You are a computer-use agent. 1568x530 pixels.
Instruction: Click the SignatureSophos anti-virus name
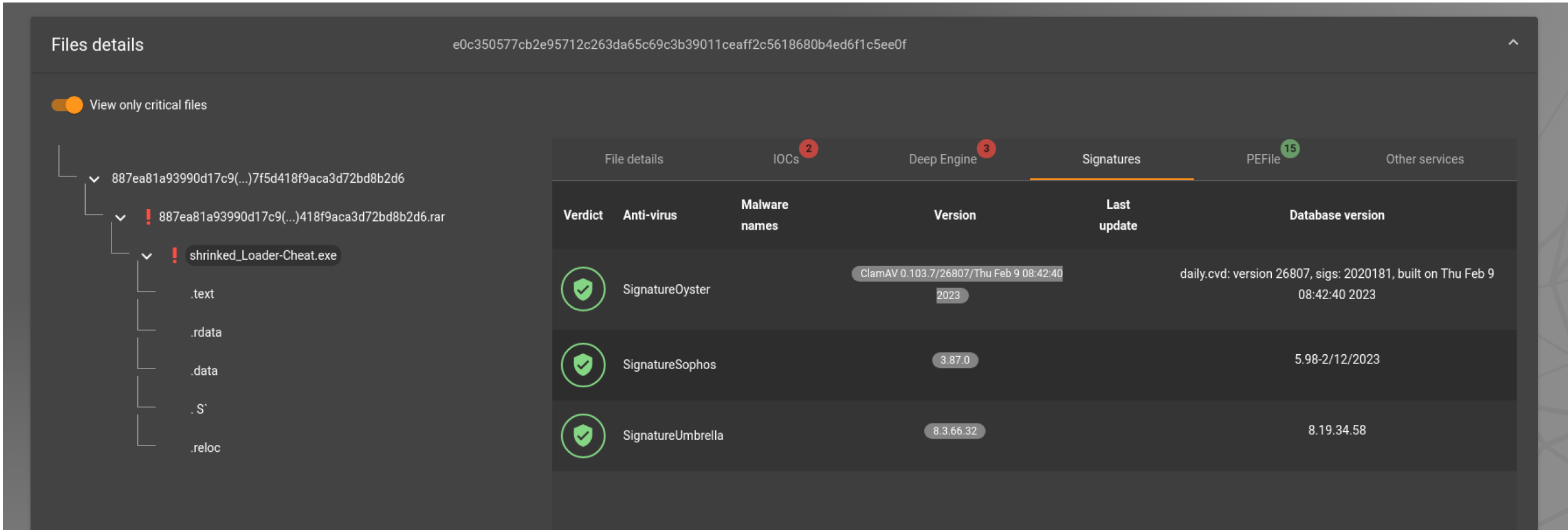(x=669, y=364)
